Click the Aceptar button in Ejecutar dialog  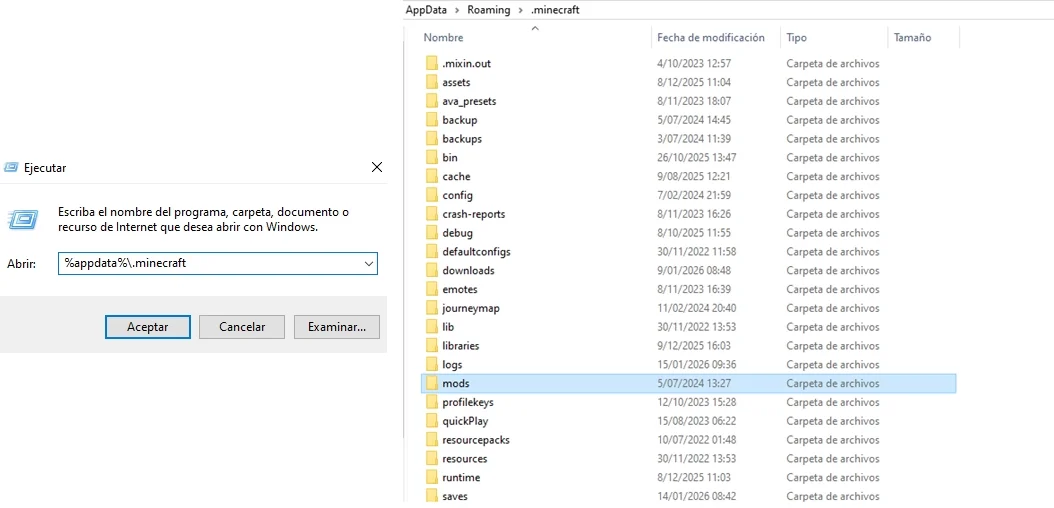tap(148, 327)
